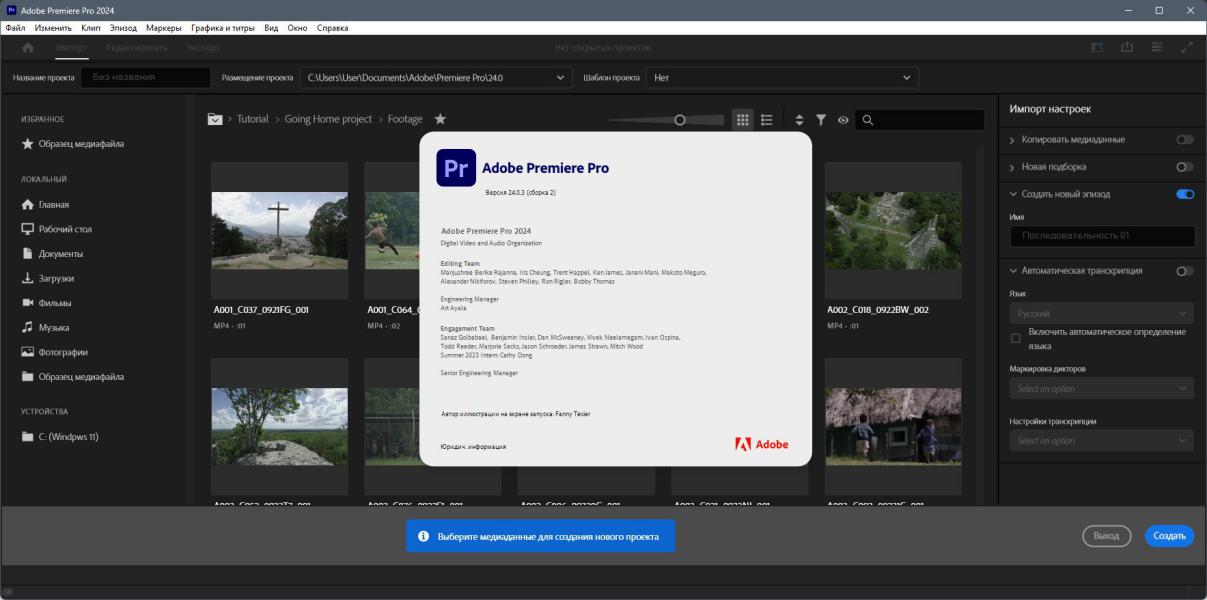Open Юридич. информация link in About dialog
Viewport: 1207px width, 600px height.
point(473,446)
